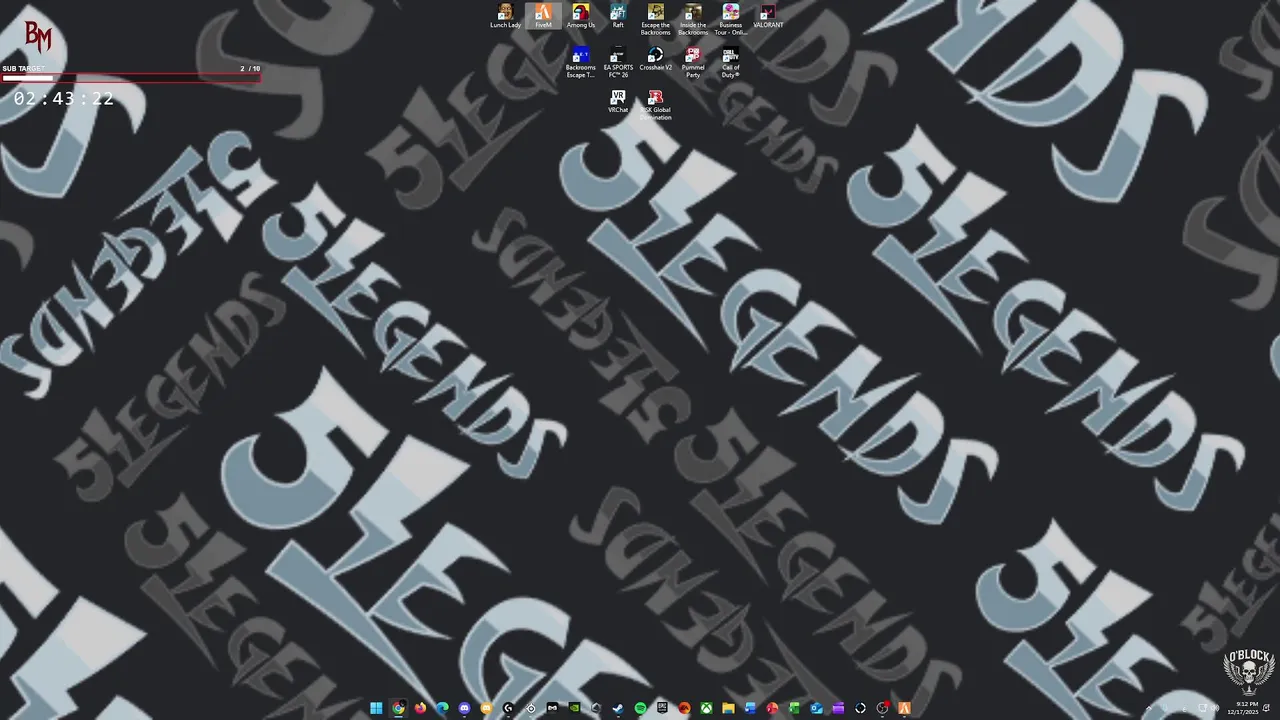1280x720 pixels.
Task: Open the NVIDIA app taskbar icon
Action: coord(574,708)
